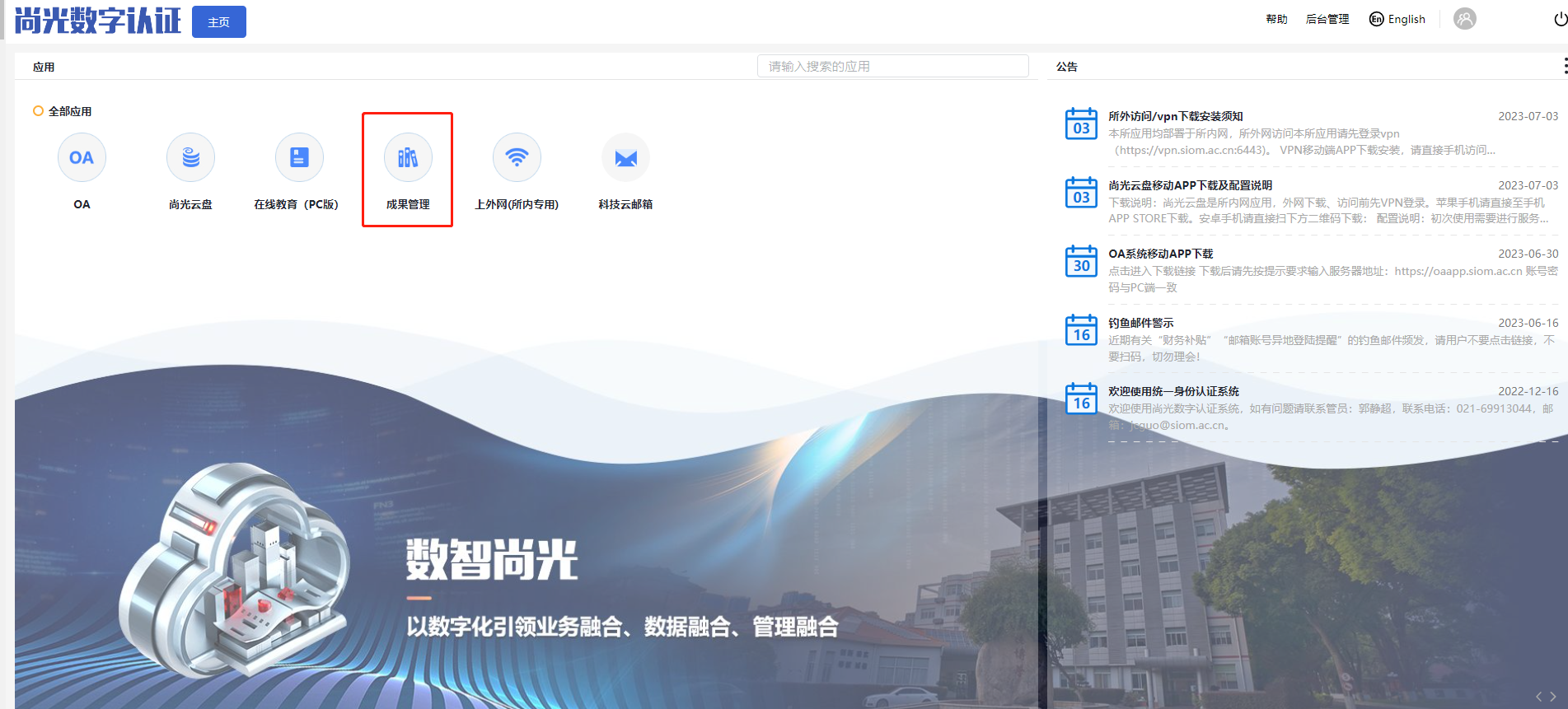The height and width of the screenshot is (709, 1568).
Task: Open announcement 所外访问/vpn下载安装须知
Action: click(x=1175, y=116)
